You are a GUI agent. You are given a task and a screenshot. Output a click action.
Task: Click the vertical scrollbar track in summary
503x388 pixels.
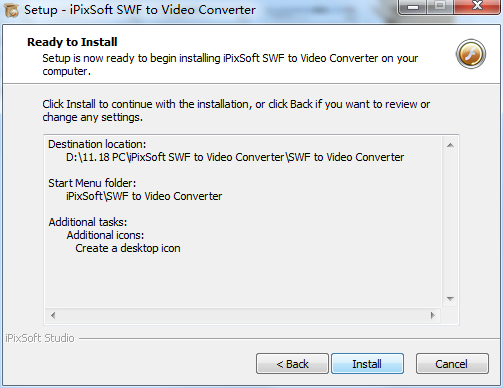[450, 222]
